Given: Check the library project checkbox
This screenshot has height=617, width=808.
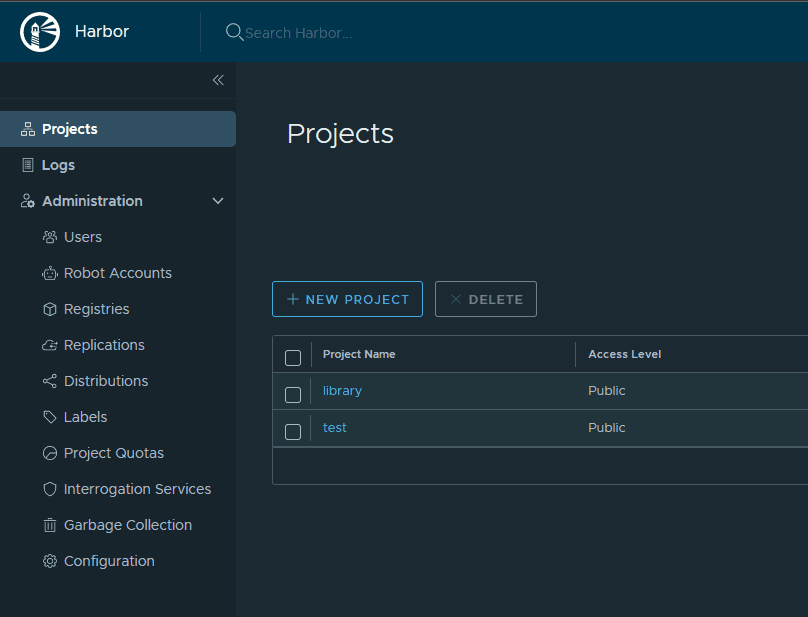Looking at the screenshot, I should click(293, 394).
